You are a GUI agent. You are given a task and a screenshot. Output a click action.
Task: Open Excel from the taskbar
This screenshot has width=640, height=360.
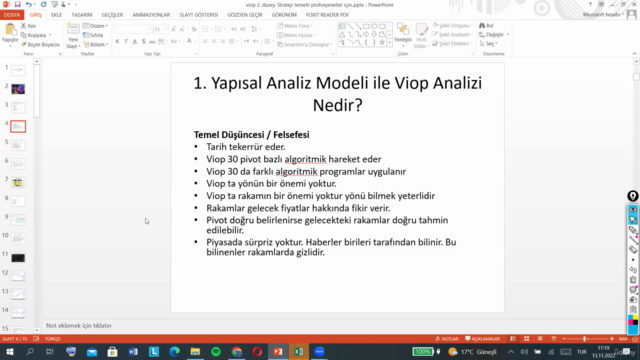(x=299, y=351)
